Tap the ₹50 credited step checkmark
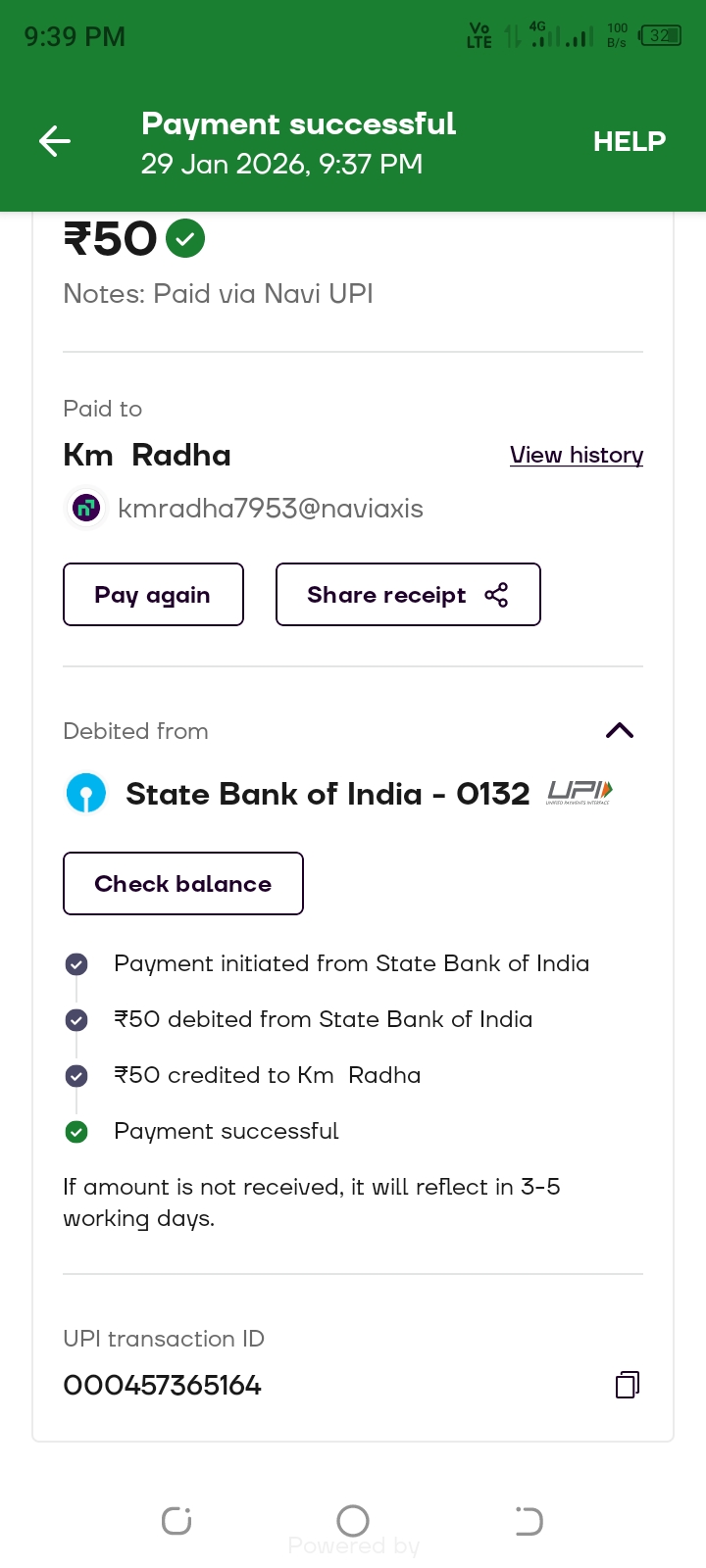Screen dimensions: 706x1568 [76, 1076]
